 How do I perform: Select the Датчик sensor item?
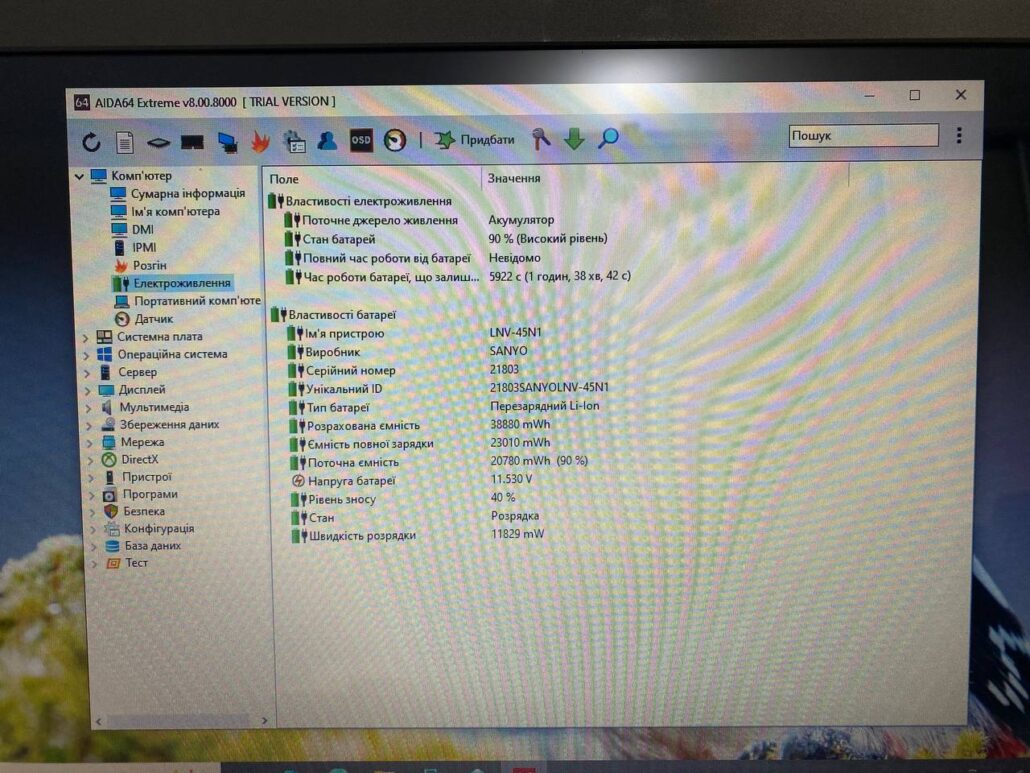point(153,319)
